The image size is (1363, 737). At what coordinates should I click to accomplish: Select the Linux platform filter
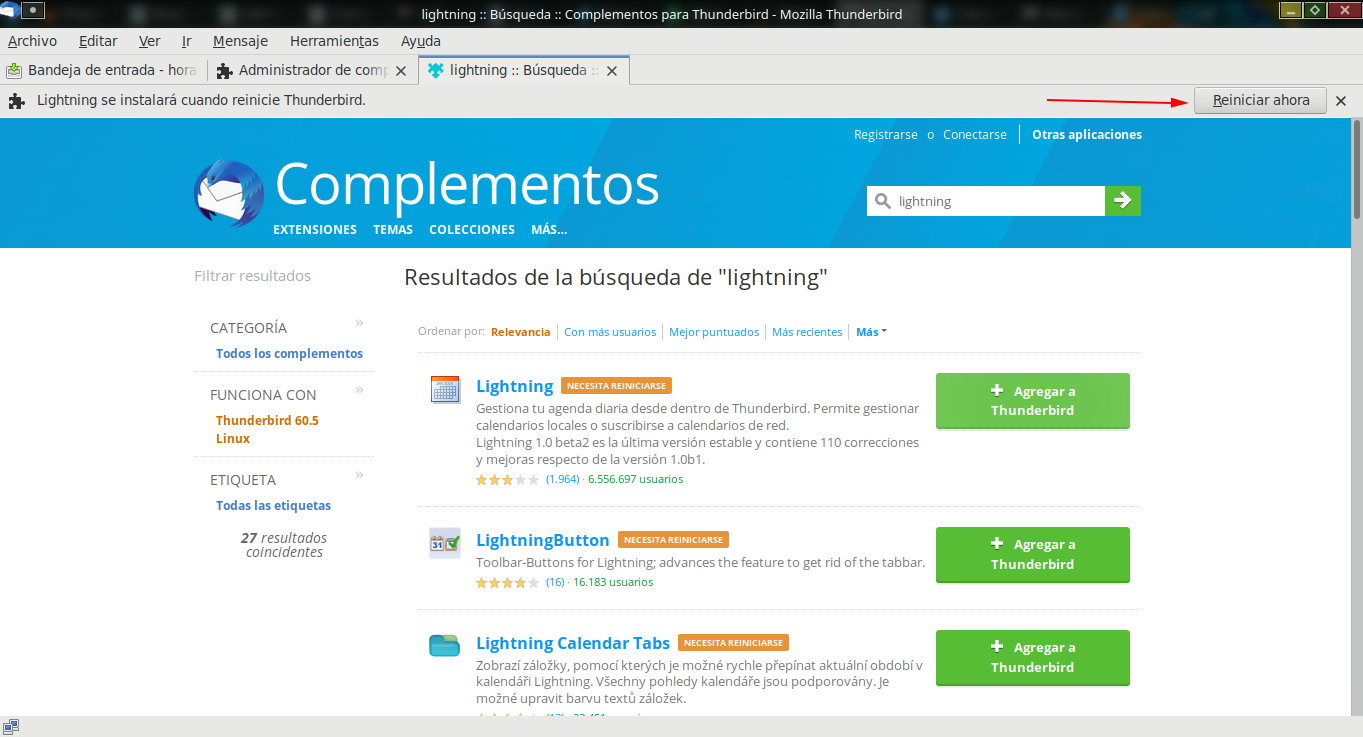tap(233, 439)
